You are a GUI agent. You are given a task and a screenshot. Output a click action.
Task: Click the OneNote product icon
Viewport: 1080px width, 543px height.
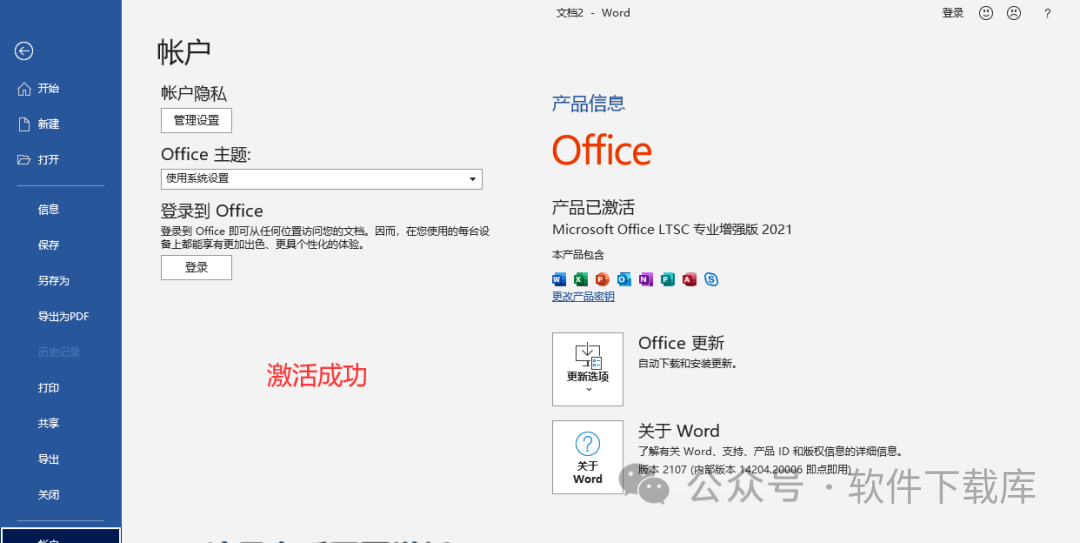(x=645, y=279)
